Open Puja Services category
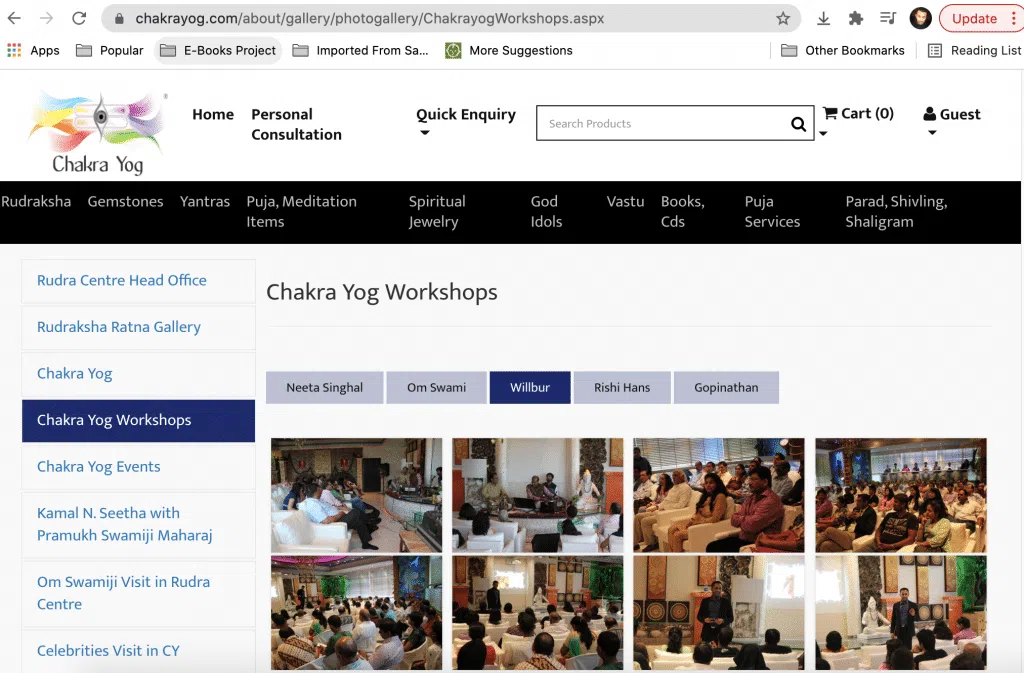The width and height of the screenshot is (1024, 673). point(772,211)
